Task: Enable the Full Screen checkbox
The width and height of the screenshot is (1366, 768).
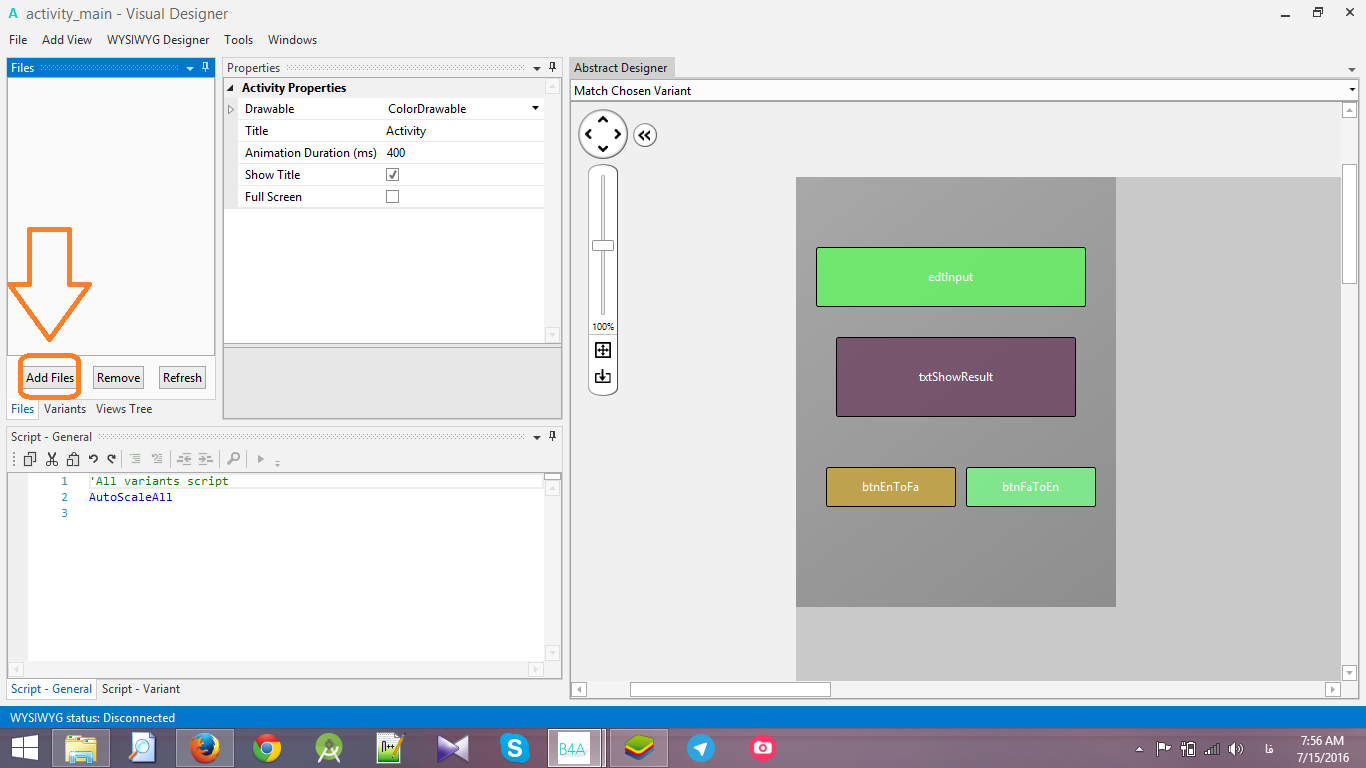Action: pos(392,197)
